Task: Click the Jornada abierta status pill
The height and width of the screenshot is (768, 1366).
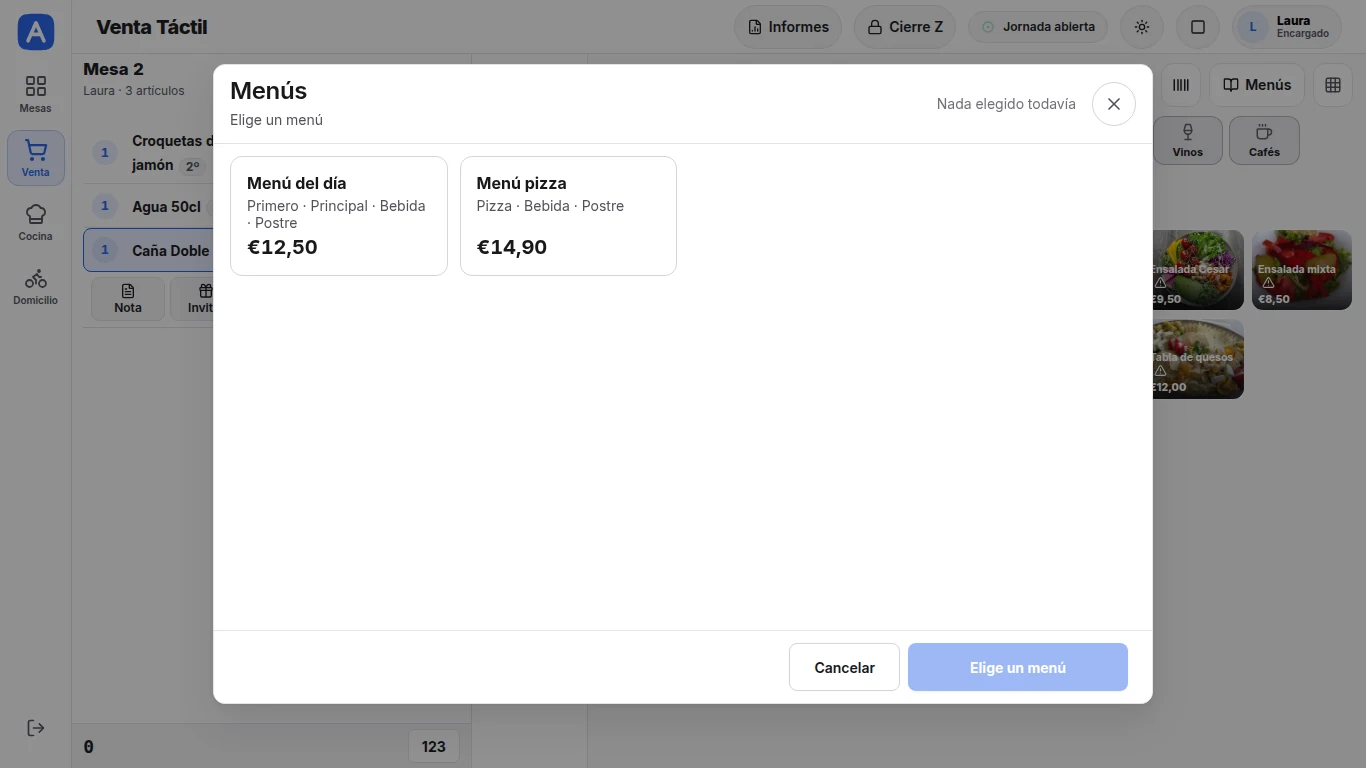Action: [1038, 27]
